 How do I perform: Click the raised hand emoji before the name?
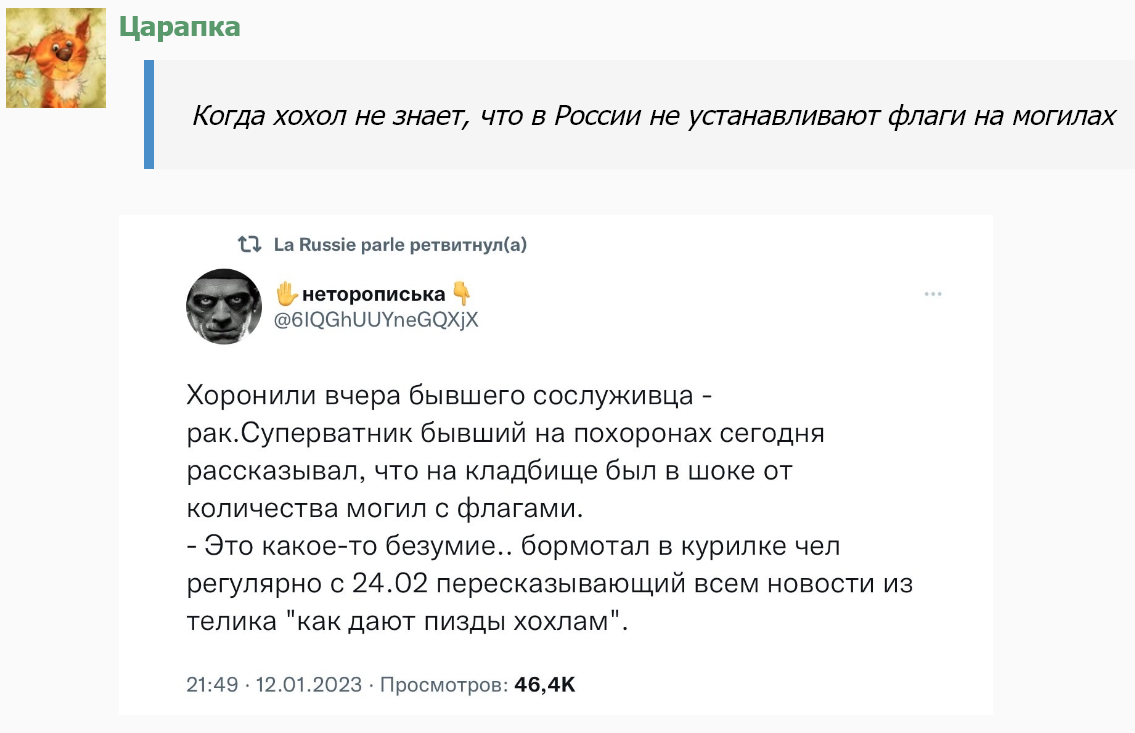point(287,294)
